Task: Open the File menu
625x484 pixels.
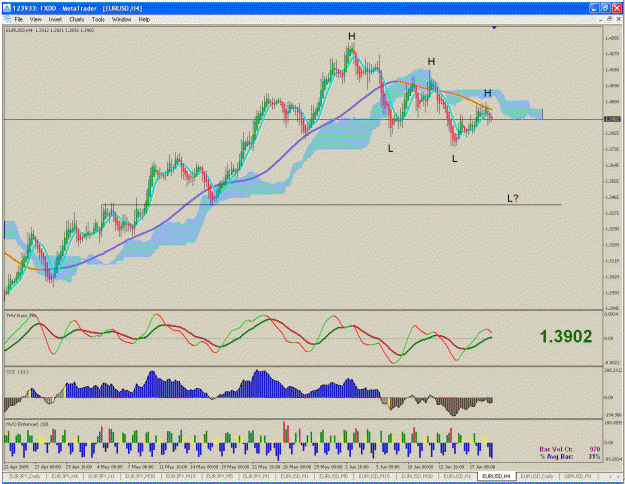Action: coord(18,19)
